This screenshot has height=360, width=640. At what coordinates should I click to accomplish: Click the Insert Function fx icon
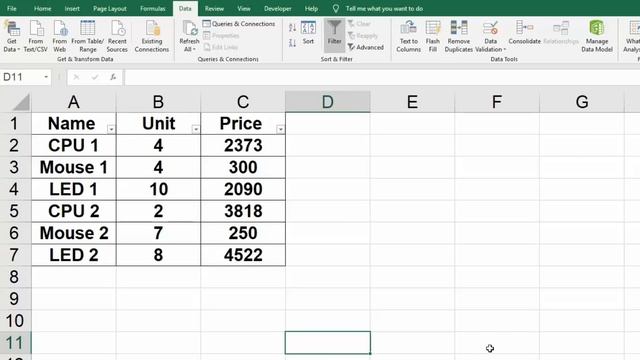click(x=113, y=77)
